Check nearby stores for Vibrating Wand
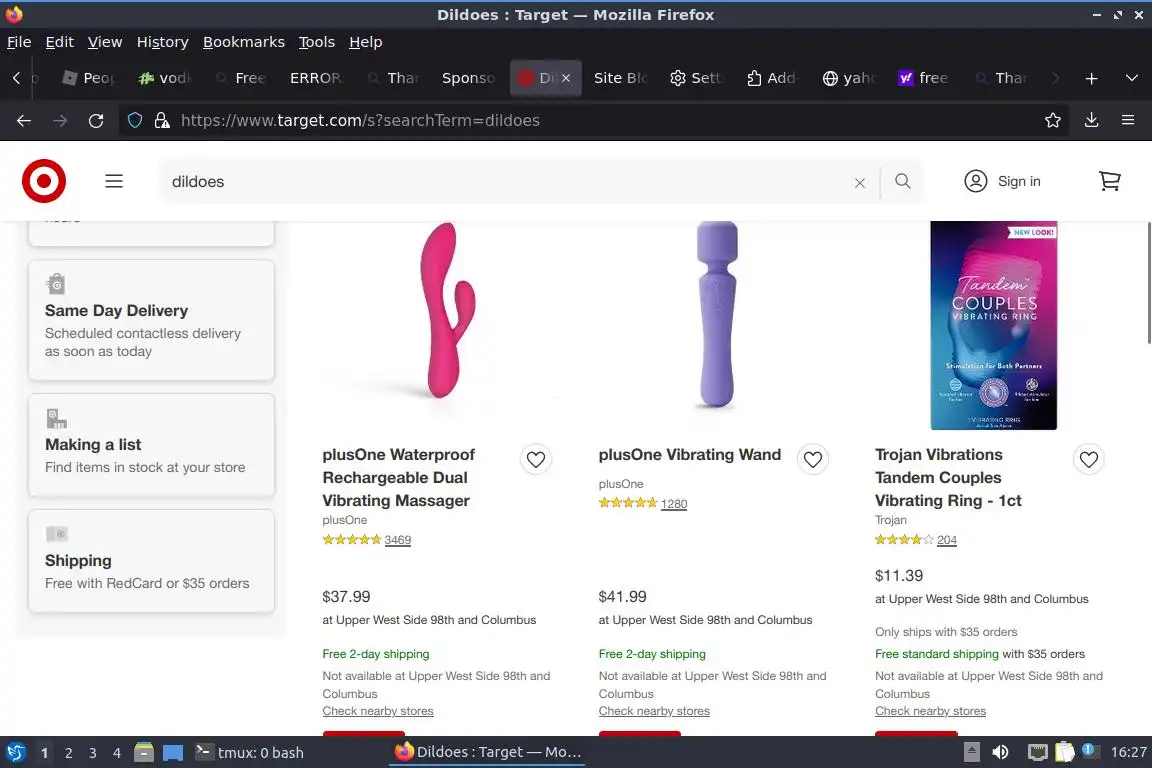 tap(654, 711)
